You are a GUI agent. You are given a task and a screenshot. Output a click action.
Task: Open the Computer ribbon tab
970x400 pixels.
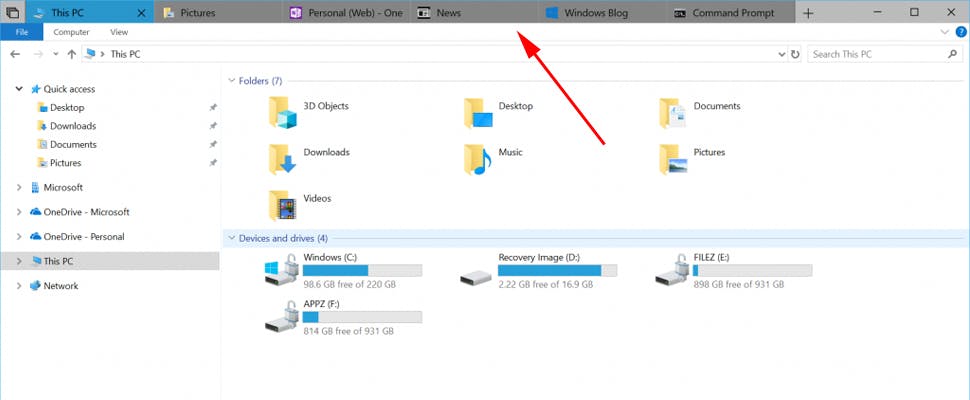click(x=71, y=32)
